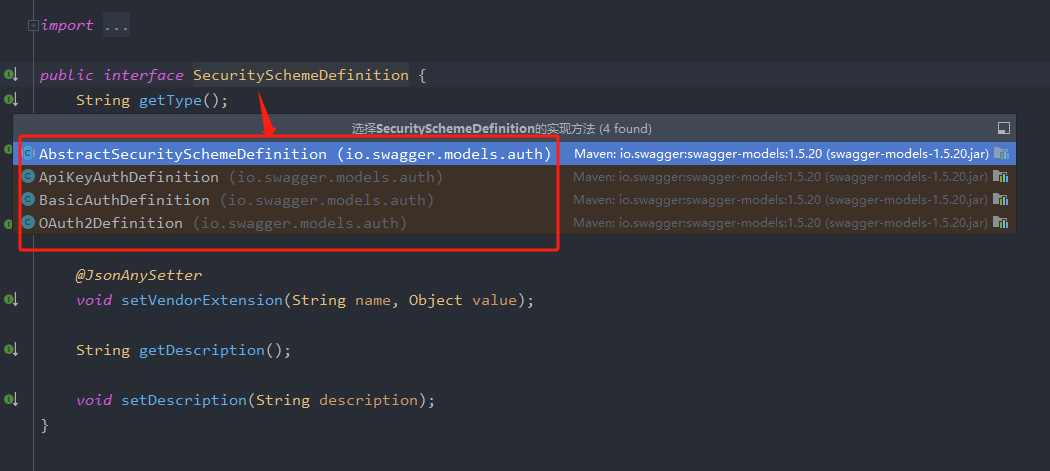Click SecuritySchemeDefinition interface name in code
Screen dimensions: 1050x471
(x=300, y=75)
